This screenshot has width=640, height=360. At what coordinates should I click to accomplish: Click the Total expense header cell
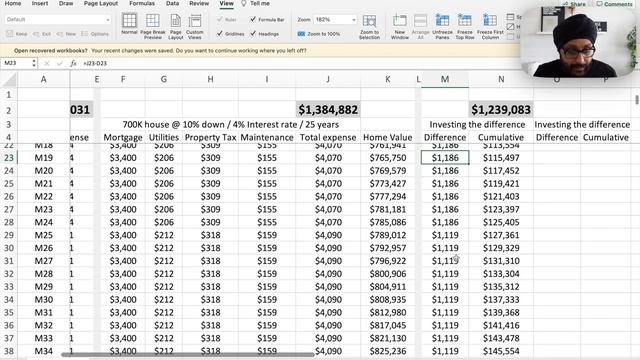328,137
